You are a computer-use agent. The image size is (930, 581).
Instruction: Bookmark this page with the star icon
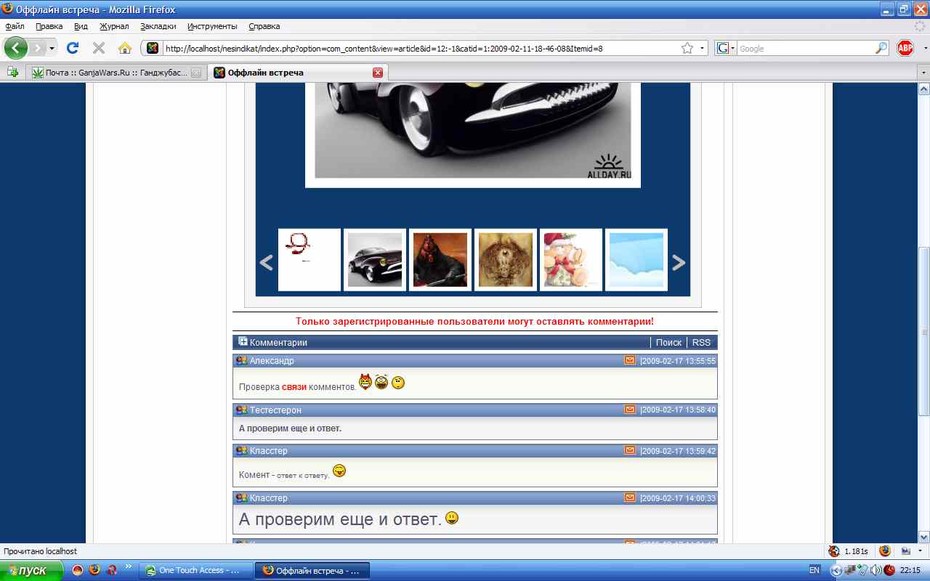pos(687,48)
